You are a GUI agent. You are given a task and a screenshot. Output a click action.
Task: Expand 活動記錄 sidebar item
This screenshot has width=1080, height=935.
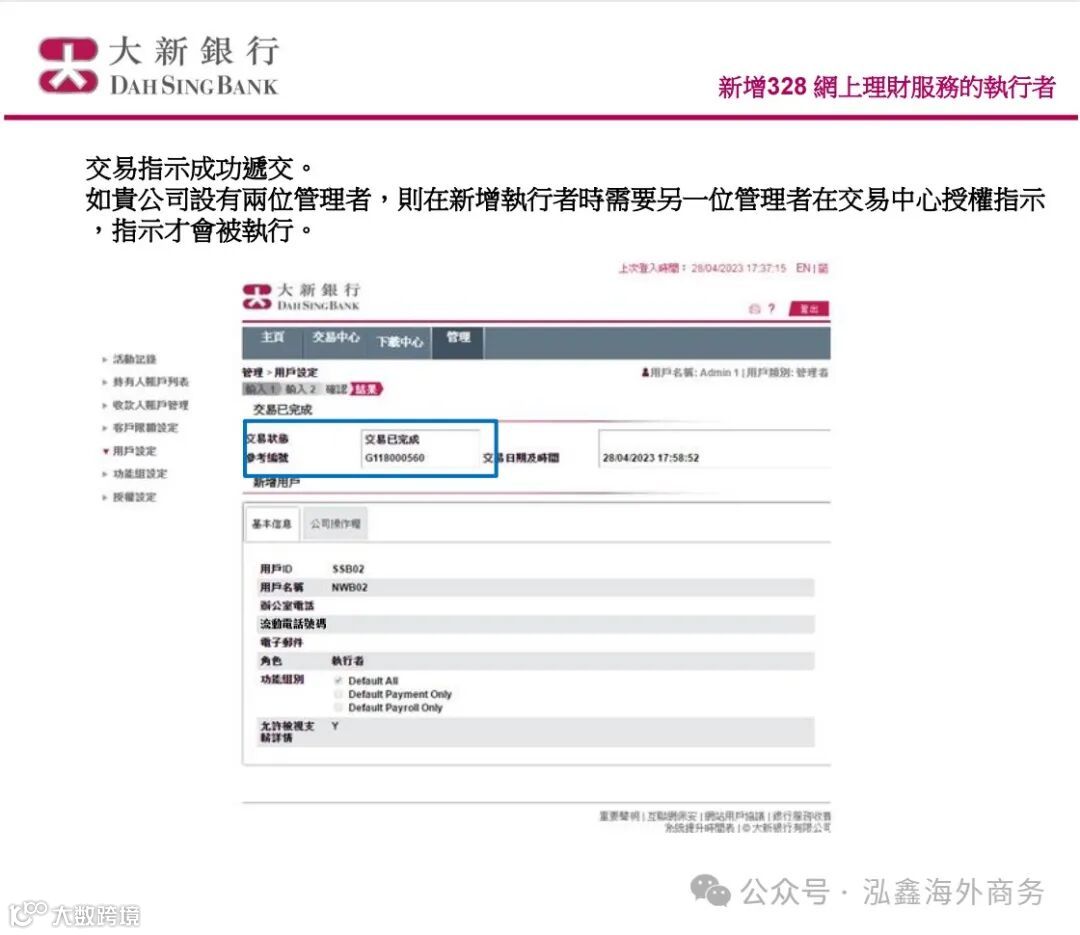click(134, 359)
